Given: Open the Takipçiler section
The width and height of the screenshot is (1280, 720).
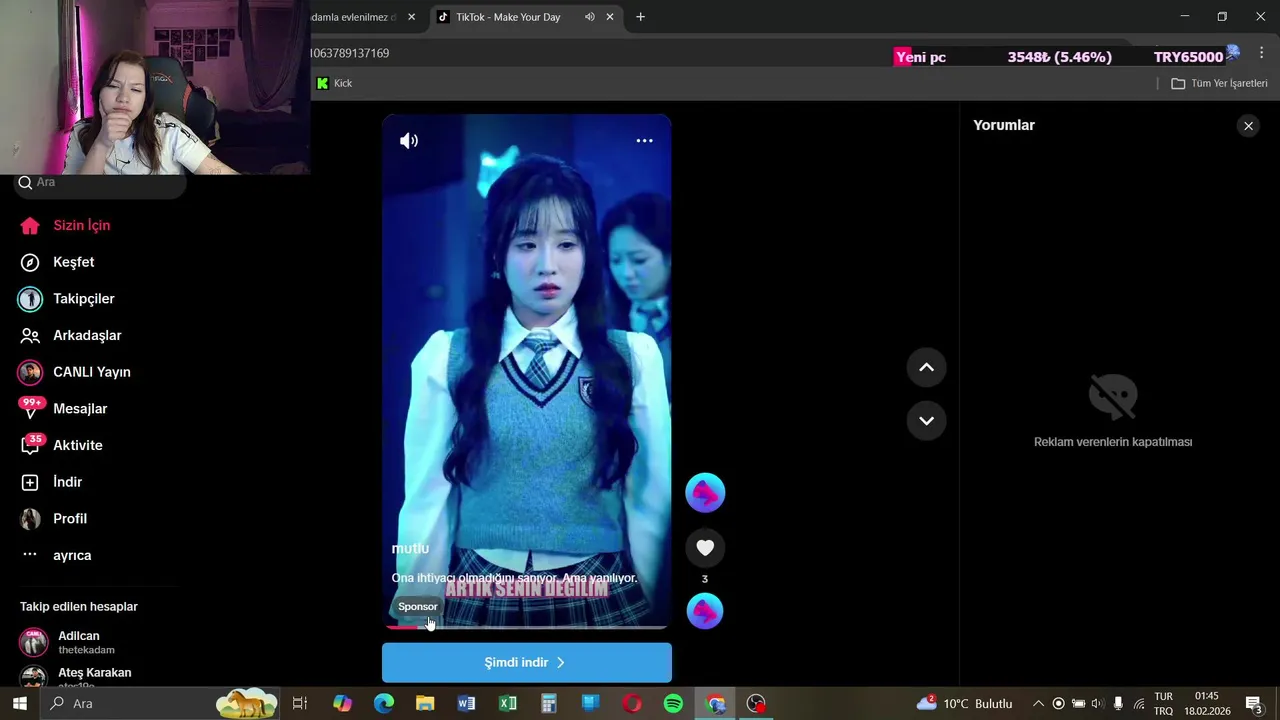Looking at the screenshot, I should tap(68, 299).
